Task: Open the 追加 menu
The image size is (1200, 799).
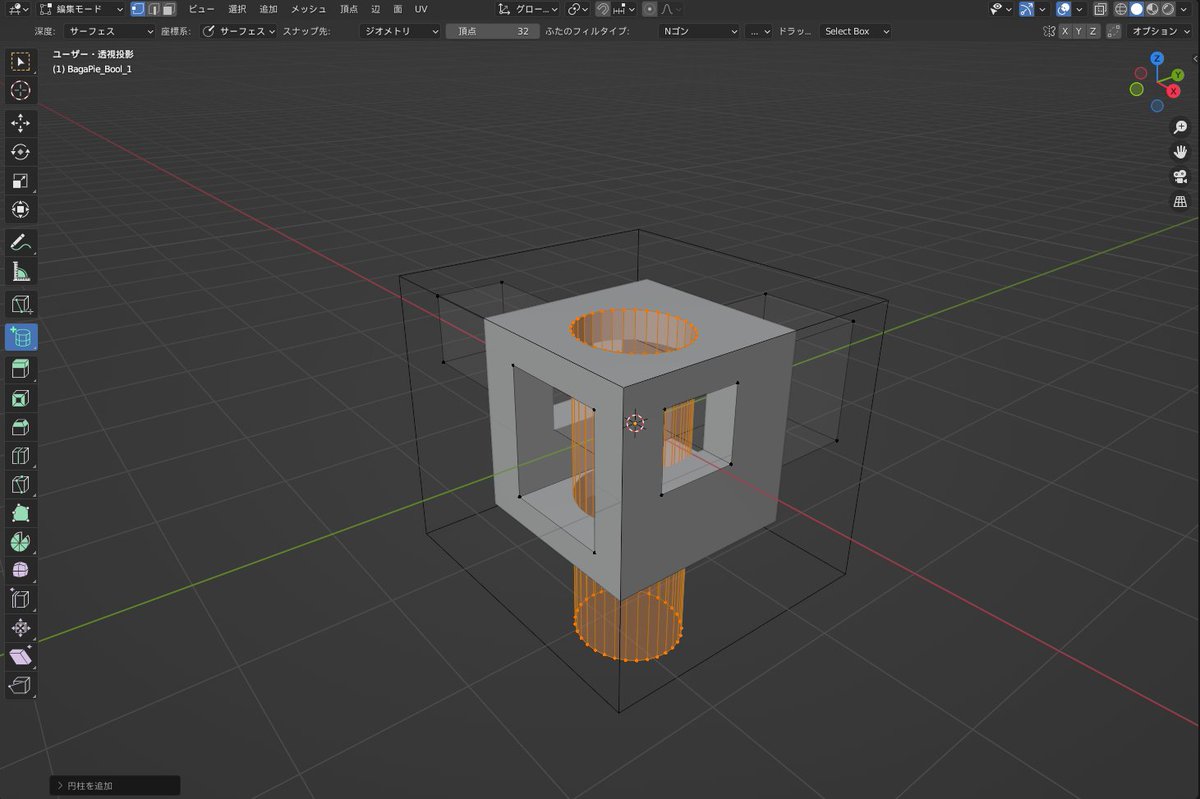Action: (x=269, y=9)
